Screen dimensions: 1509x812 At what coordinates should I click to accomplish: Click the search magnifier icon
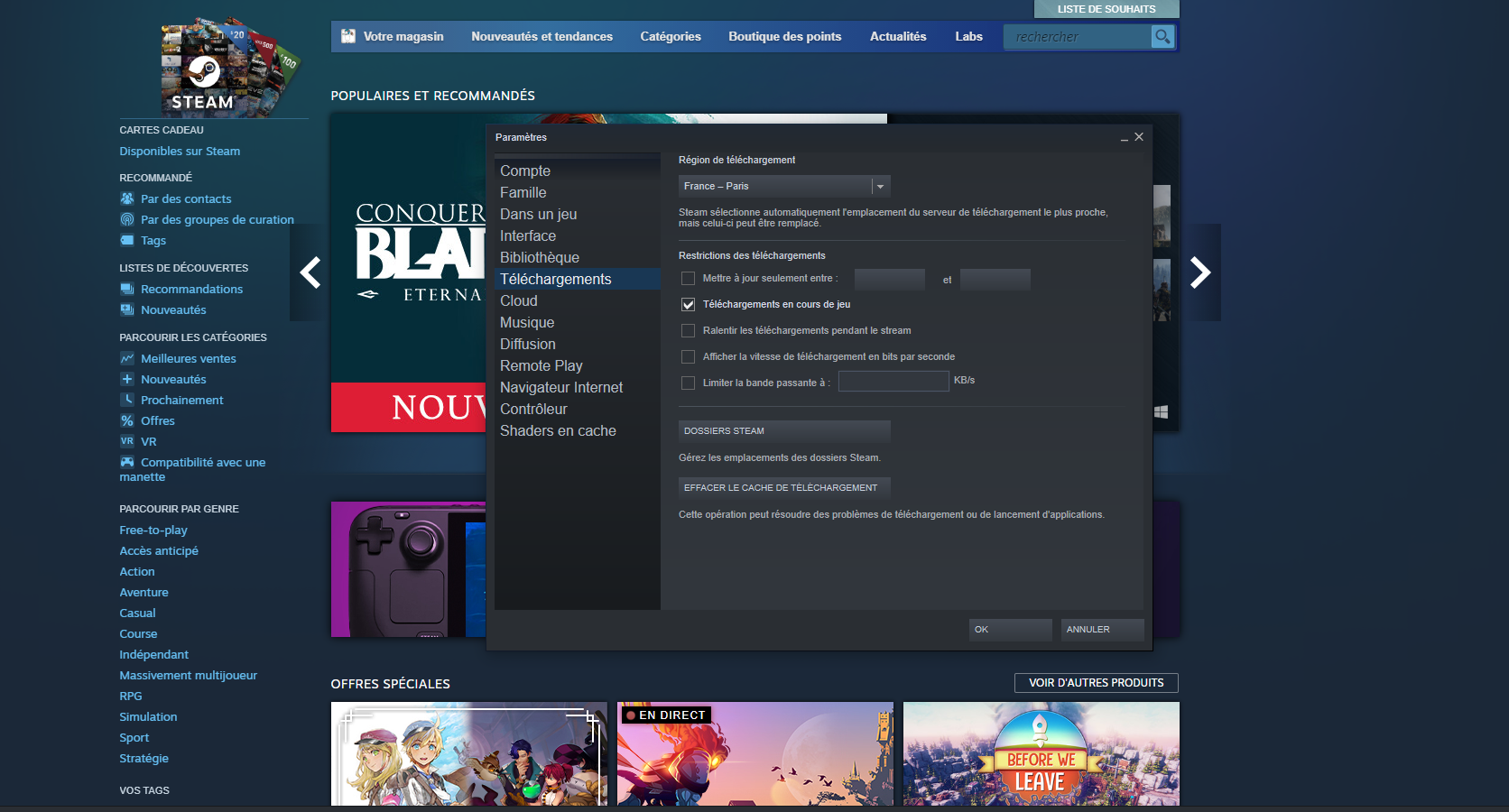[1162, 37]
